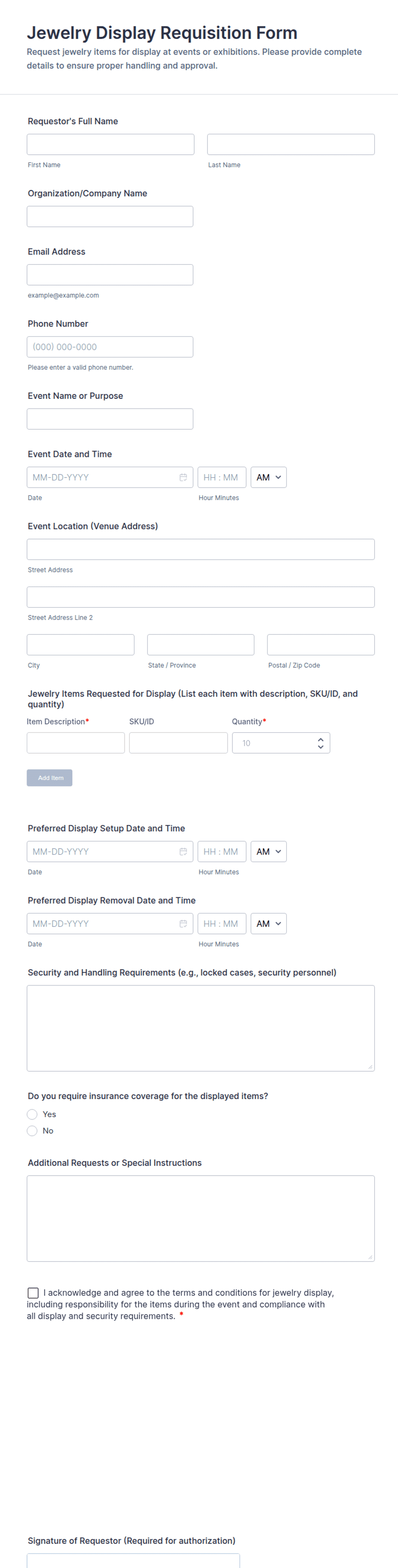Click the State / Province field
The image size is (398, 1568).
(201, 645)
